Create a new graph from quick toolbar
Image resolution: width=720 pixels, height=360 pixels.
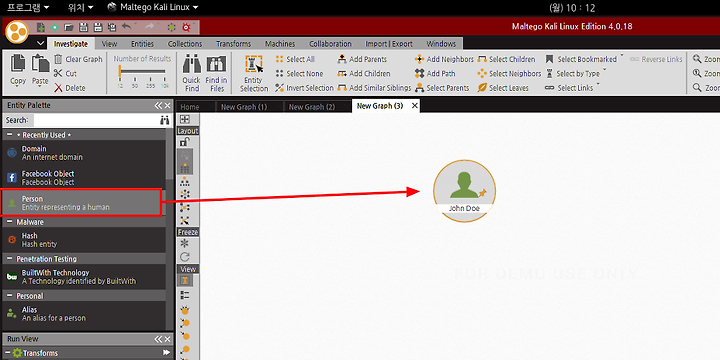(x=41, y=27)
